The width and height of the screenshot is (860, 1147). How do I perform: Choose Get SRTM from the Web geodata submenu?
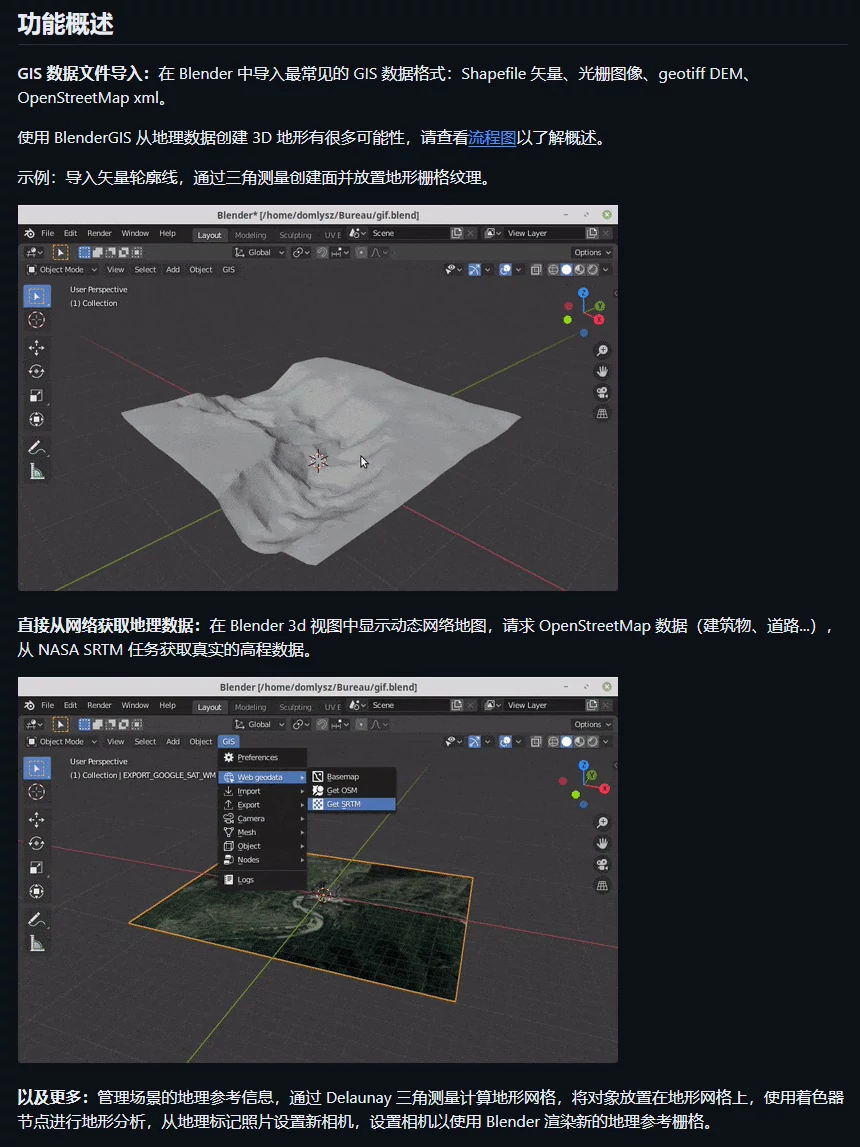343,804
